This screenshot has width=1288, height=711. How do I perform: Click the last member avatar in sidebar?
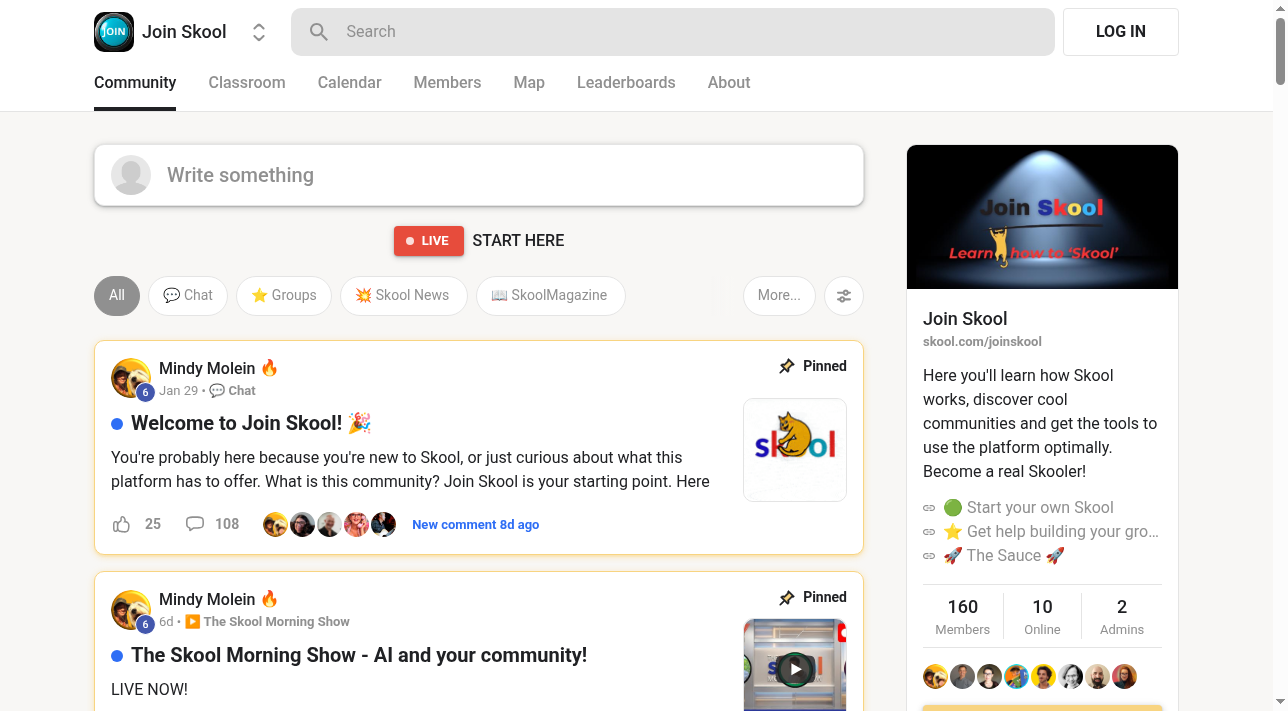coord(1125,677)
